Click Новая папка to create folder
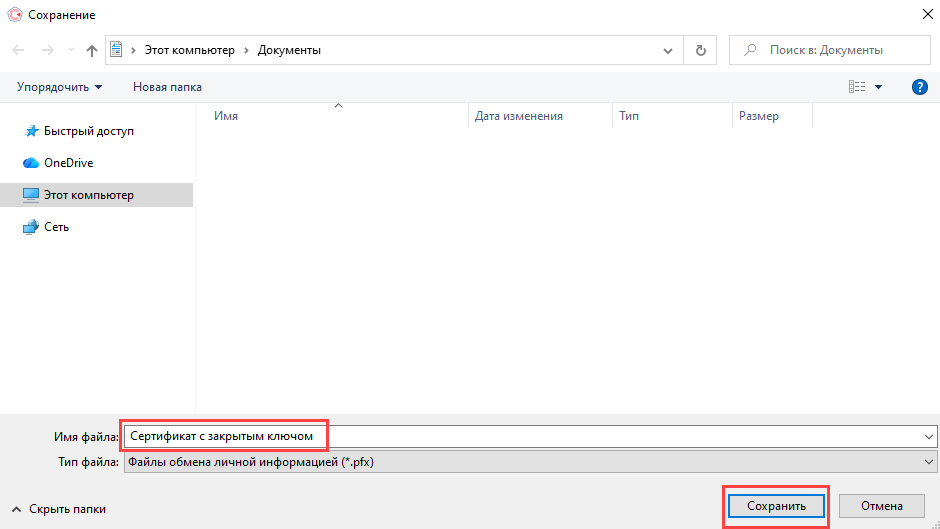Image resolution: width=940 pixels, height=529 pixels. point(167,87)
